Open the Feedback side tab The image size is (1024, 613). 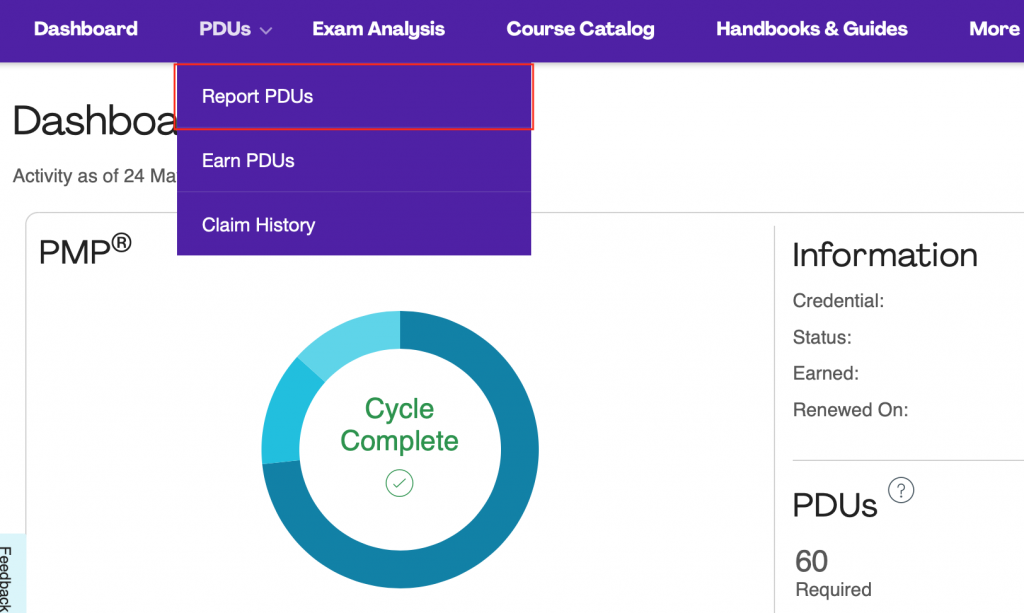click(x=11, y=575)
